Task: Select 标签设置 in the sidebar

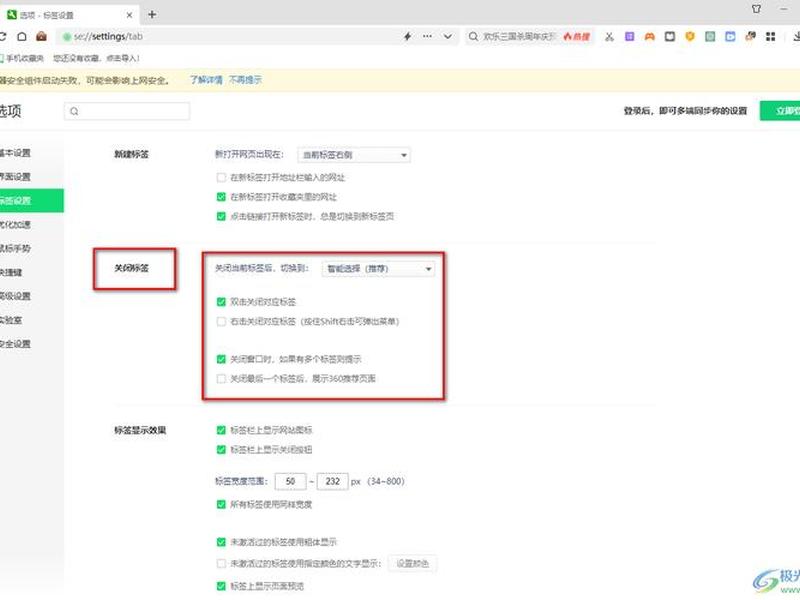Action: pos(32,201)
